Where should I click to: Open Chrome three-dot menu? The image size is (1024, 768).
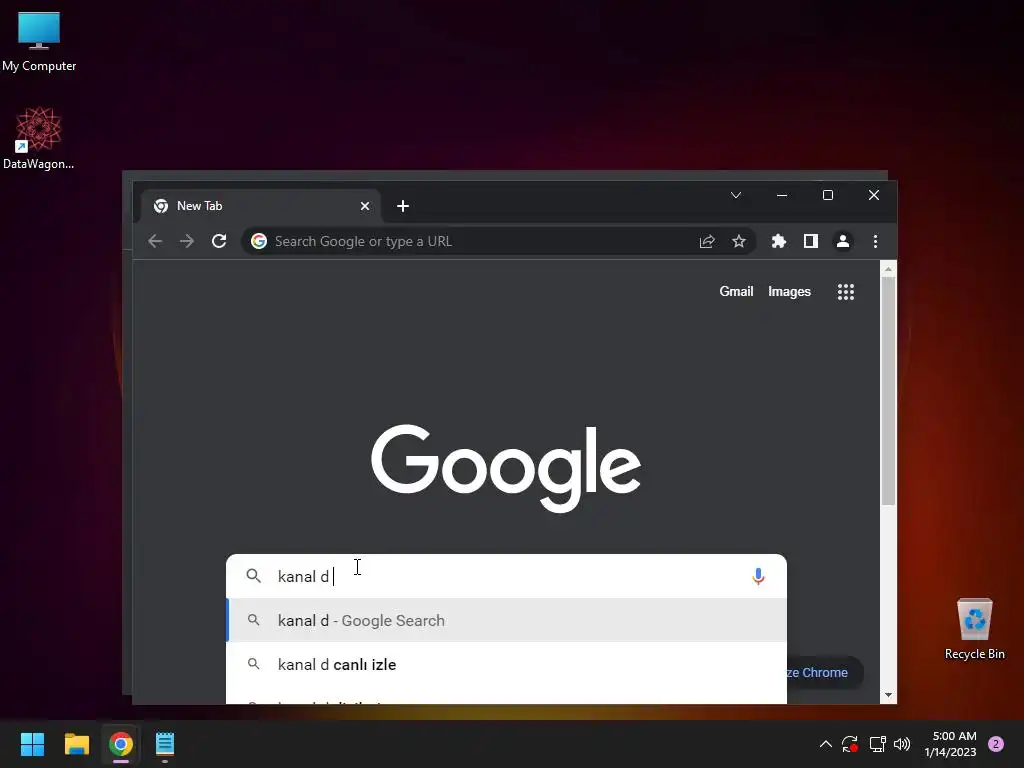pyautogui.click(x=875, y=241)
